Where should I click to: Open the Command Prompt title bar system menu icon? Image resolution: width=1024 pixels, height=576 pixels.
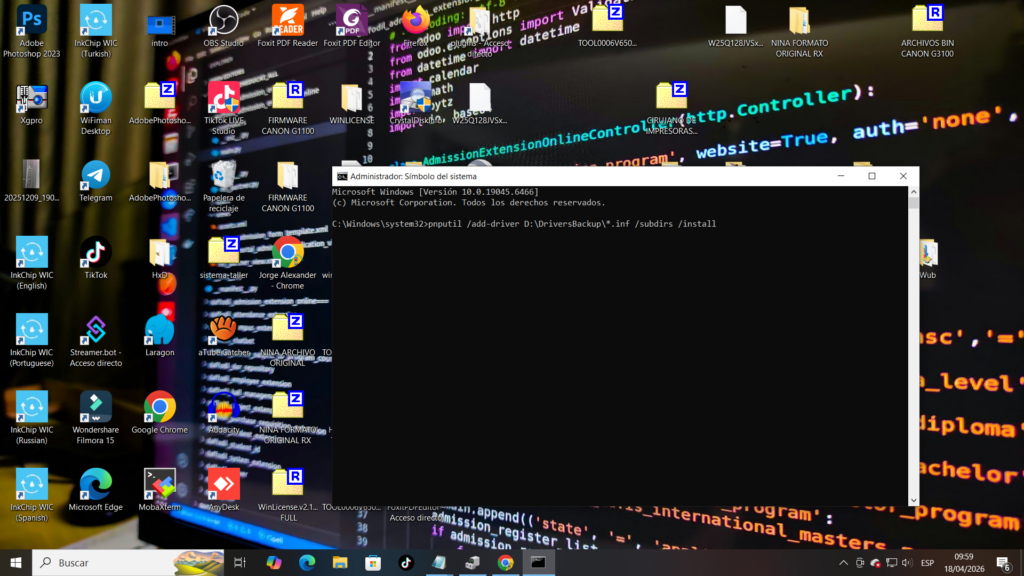[342, 176]
